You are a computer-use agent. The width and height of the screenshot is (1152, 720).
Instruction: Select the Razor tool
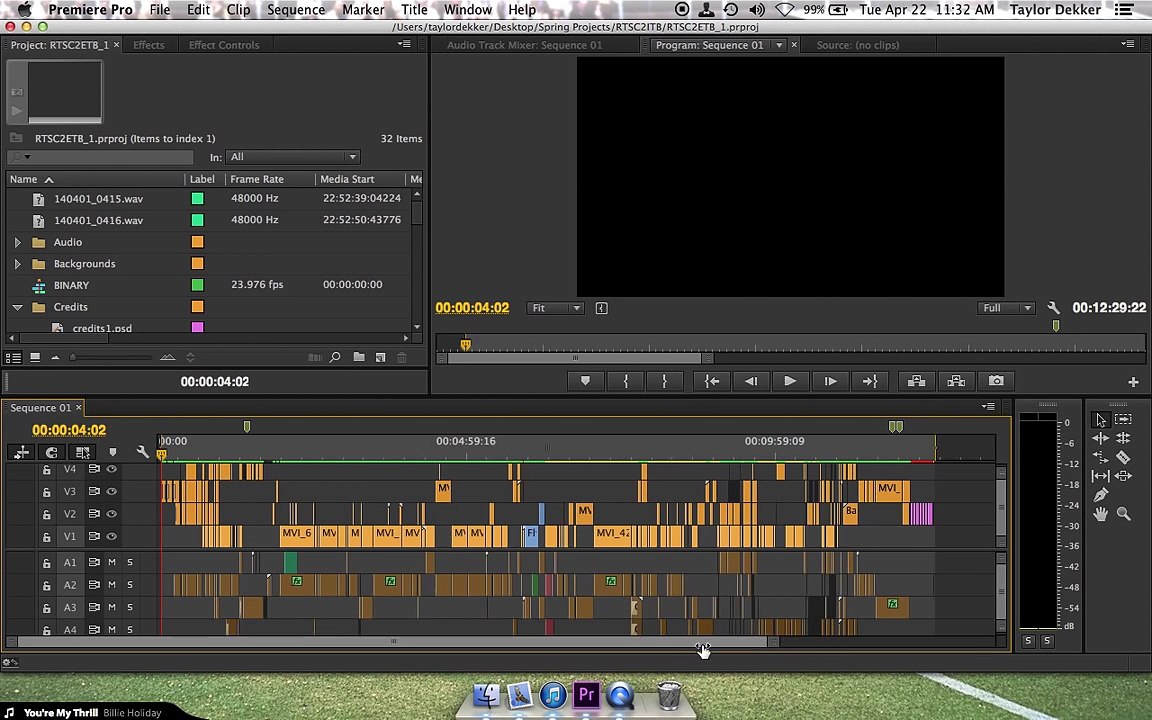[x=1123, y=457]
